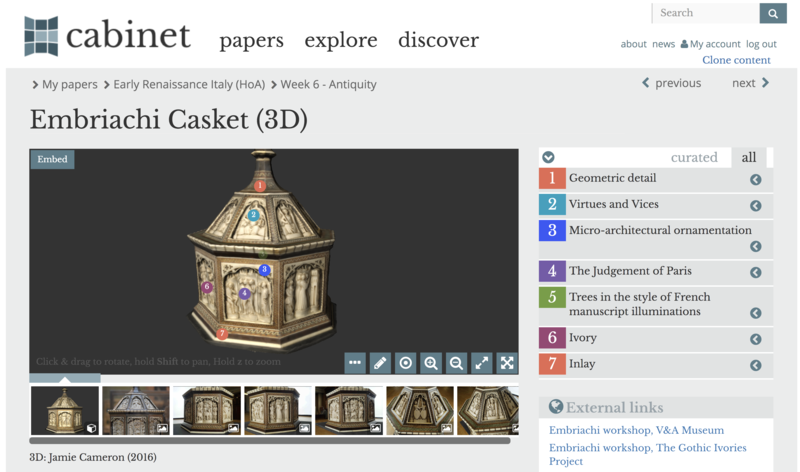Open the explore menu
Viewport: 800px width, 472px height.
(x=341, y=40)
